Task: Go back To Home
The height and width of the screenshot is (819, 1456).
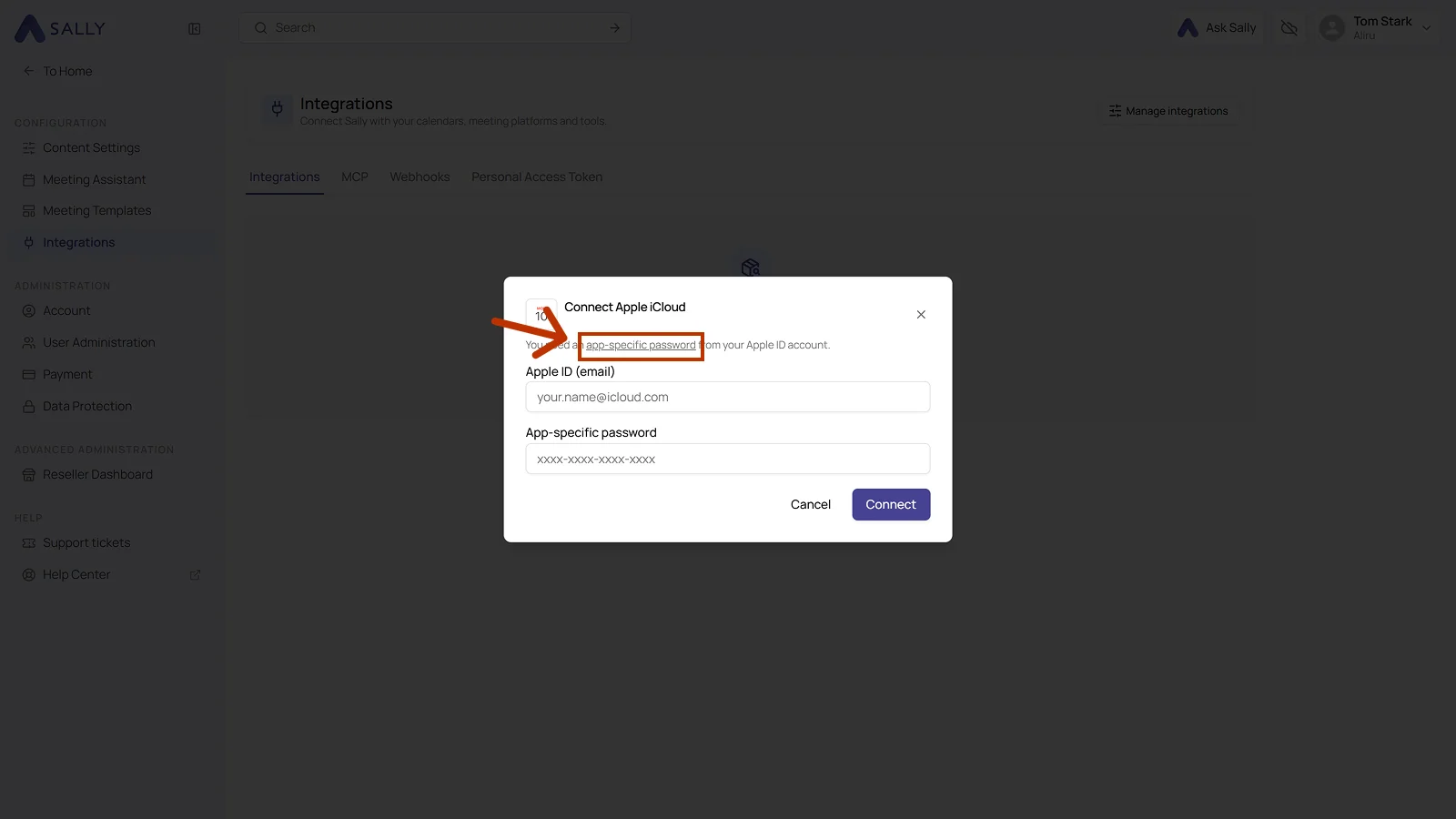Action: (x=58, y=71)
